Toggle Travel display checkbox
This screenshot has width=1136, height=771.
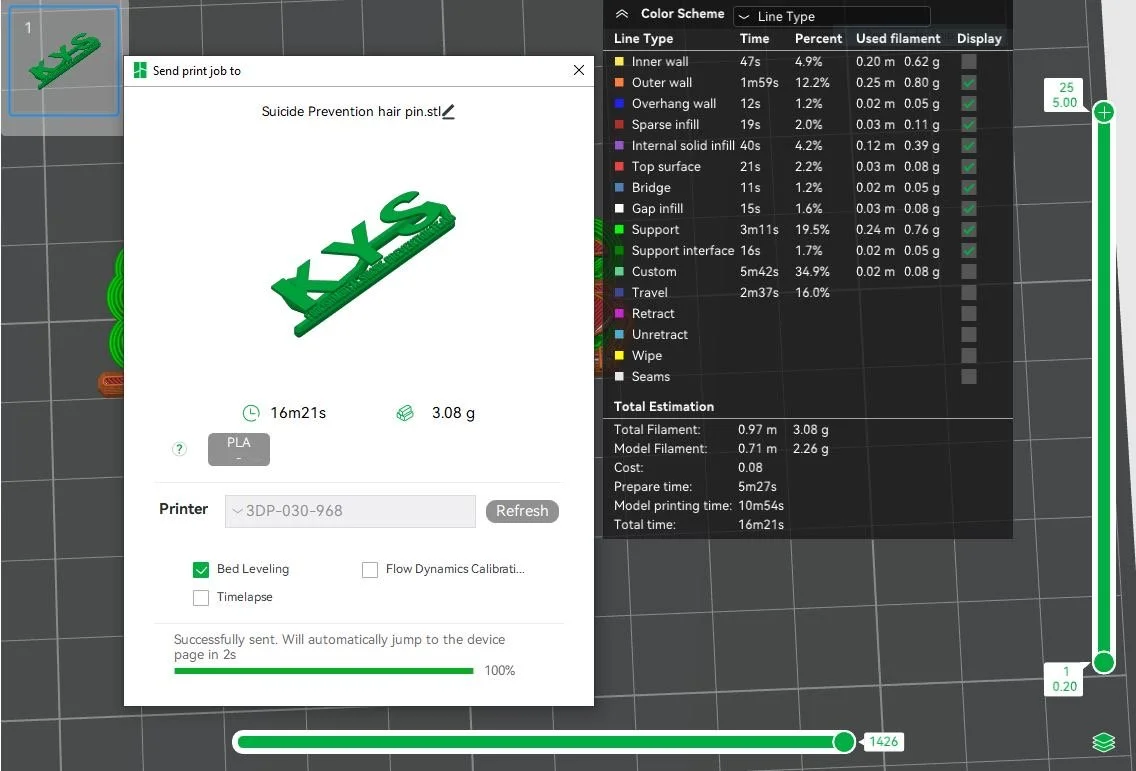pyautogui.click(x=969, y=293)
